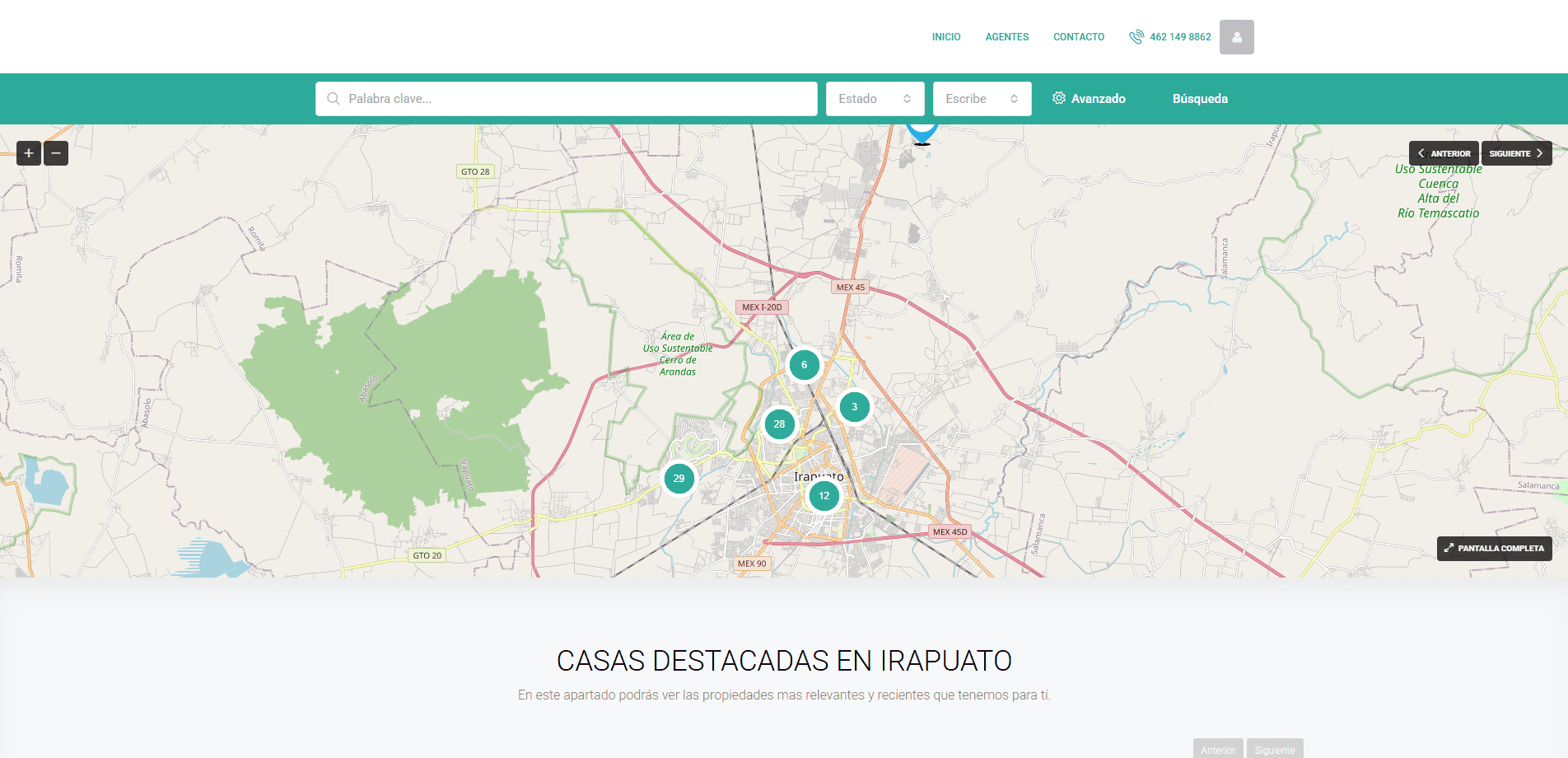Focus the Palabra clave search field
1568x758 pixels.
click(x=567, y=99)
